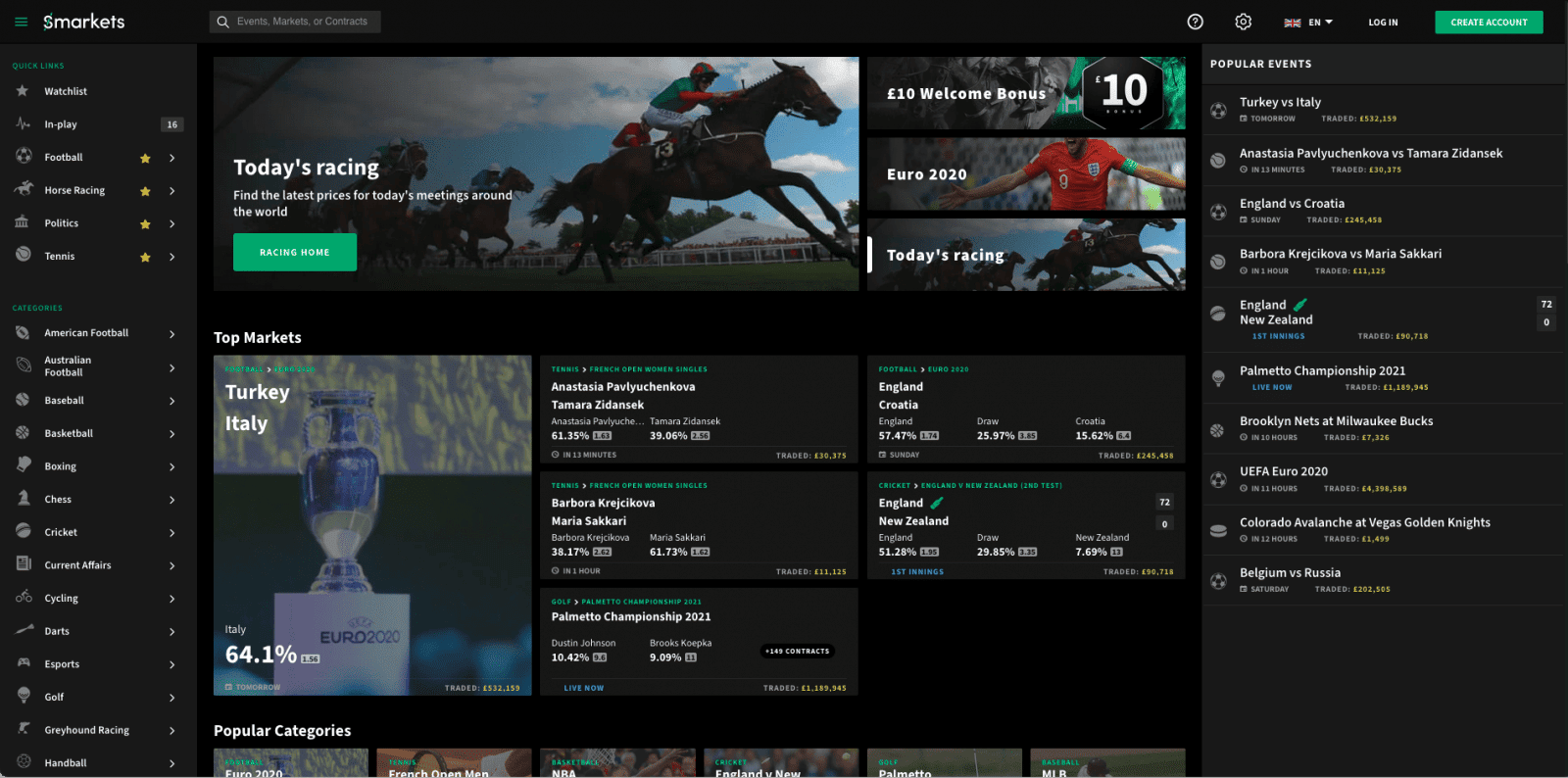Click the Greyhound Racing icon

[x=24, y=729]
